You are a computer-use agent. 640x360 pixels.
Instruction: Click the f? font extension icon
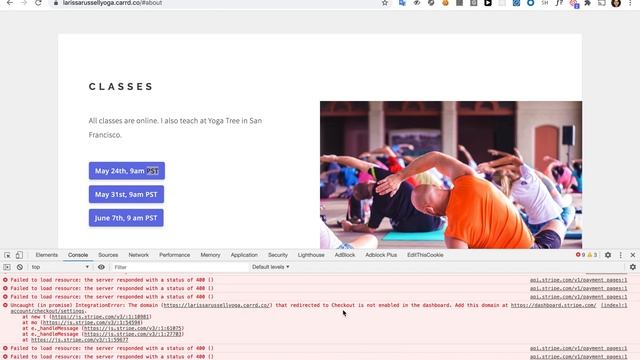pos(559,3)
